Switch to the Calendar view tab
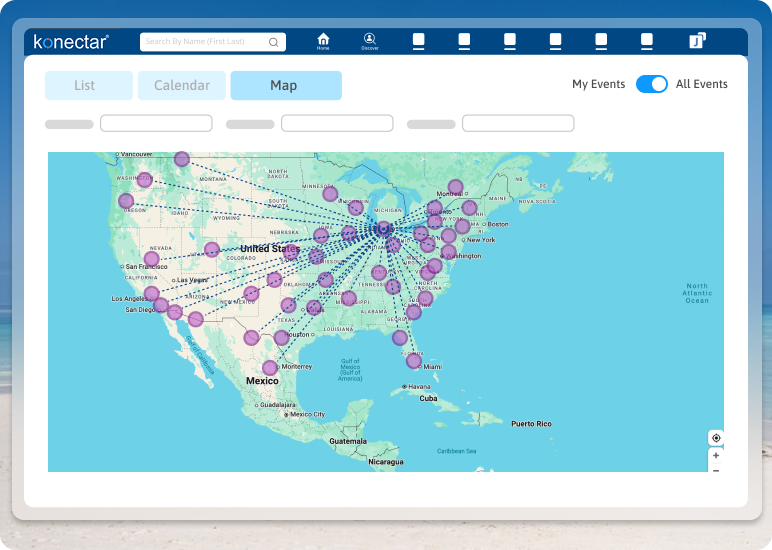The height and width of the screenshot is (550, 772). [x=182, y=86]
